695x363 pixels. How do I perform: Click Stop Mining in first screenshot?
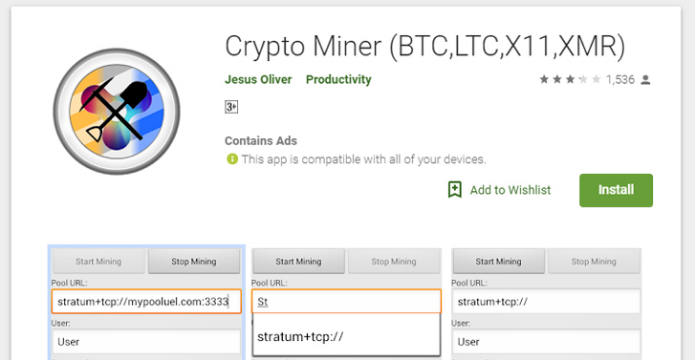click(x=194, y=262)
